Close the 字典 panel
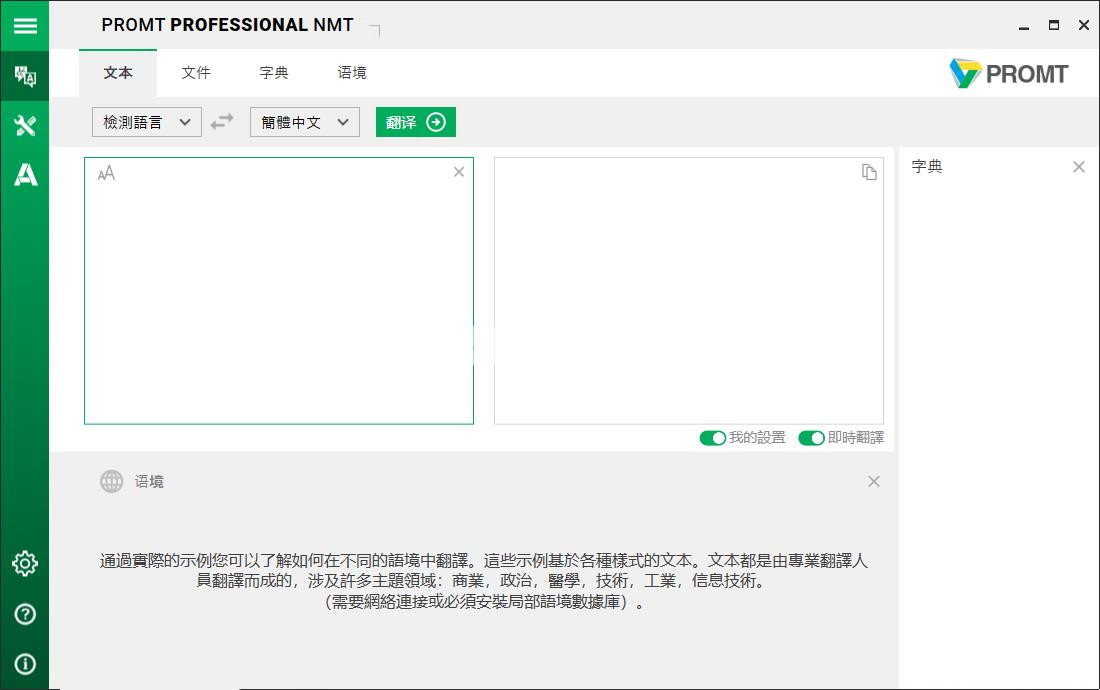Image resolution: width=1100 pixels, height=690 pixels. click(1079, 167)
